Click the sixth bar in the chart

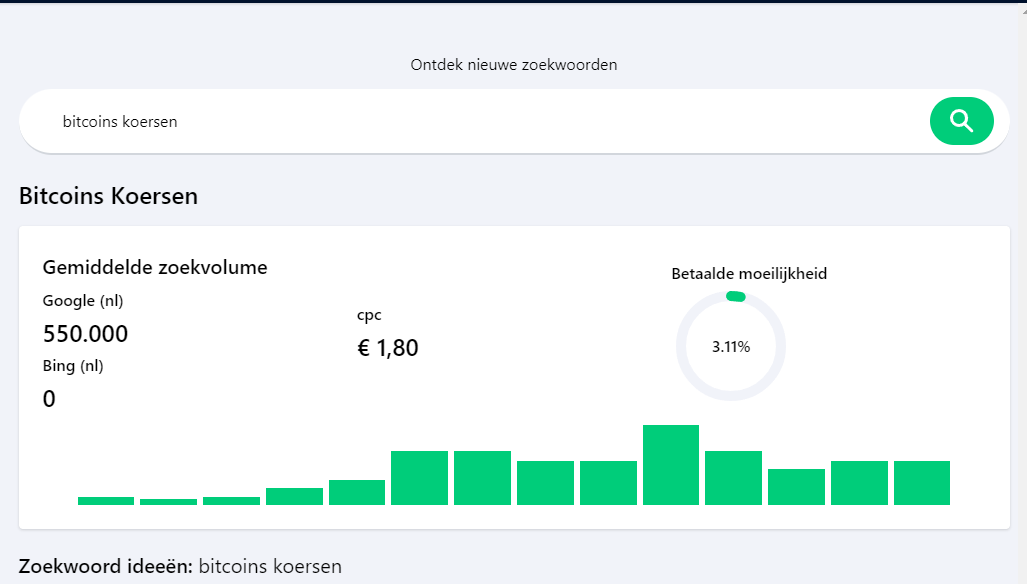[419, 478]
